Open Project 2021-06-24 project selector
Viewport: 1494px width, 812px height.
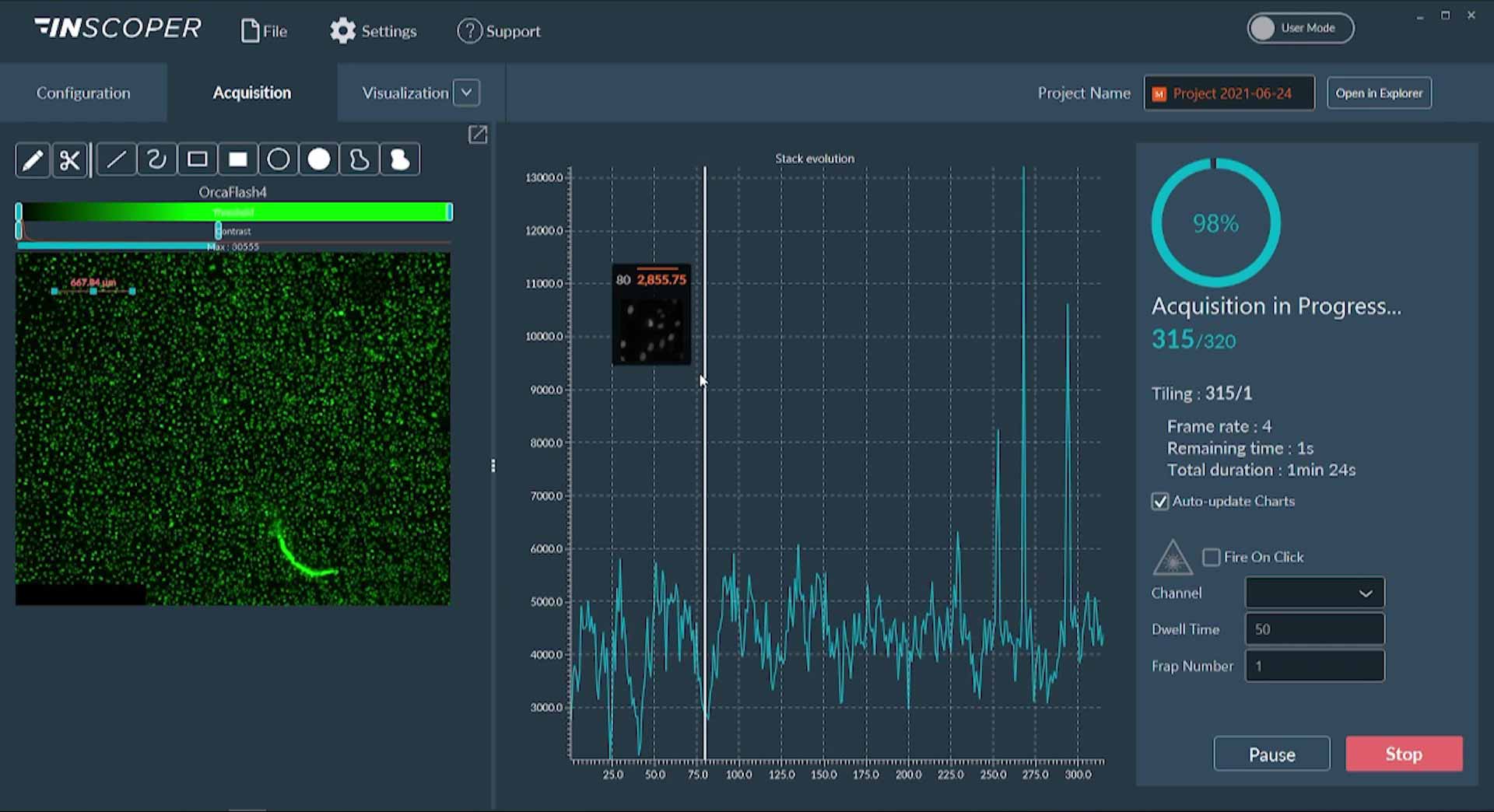1228,93
